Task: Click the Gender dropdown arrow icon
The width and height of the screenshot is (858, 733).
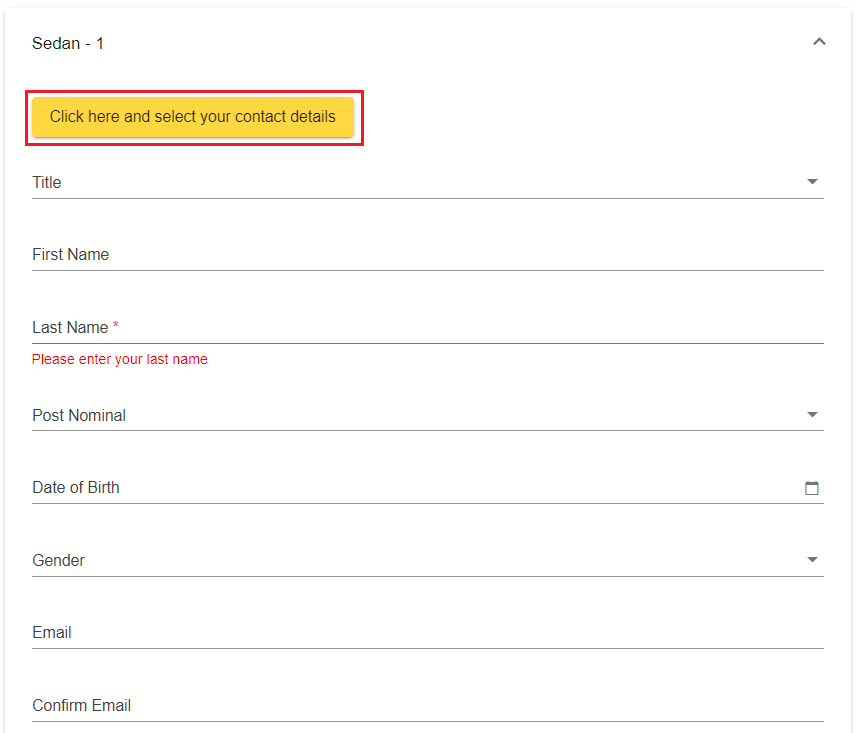Action: tap(812, 560)
